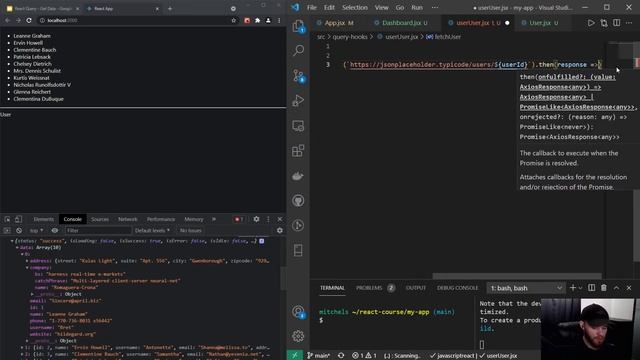Open the Run and Debug view
640x360 pixels.
click(298, 101)
